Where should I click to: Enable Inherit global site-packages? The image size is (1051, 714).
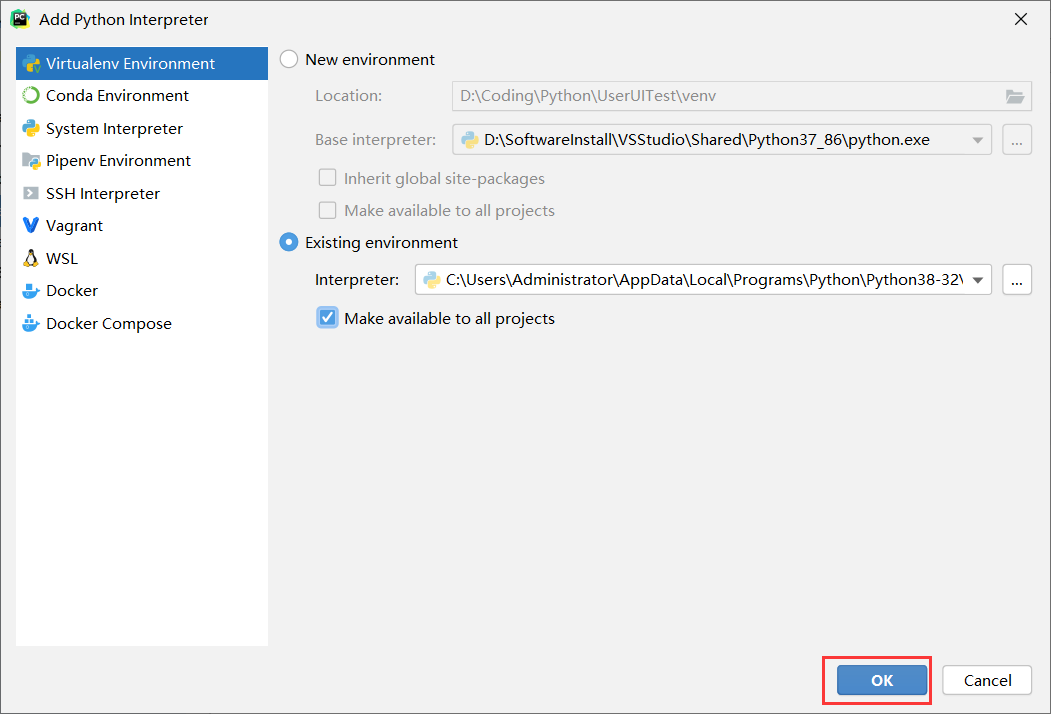click(327, 177)
